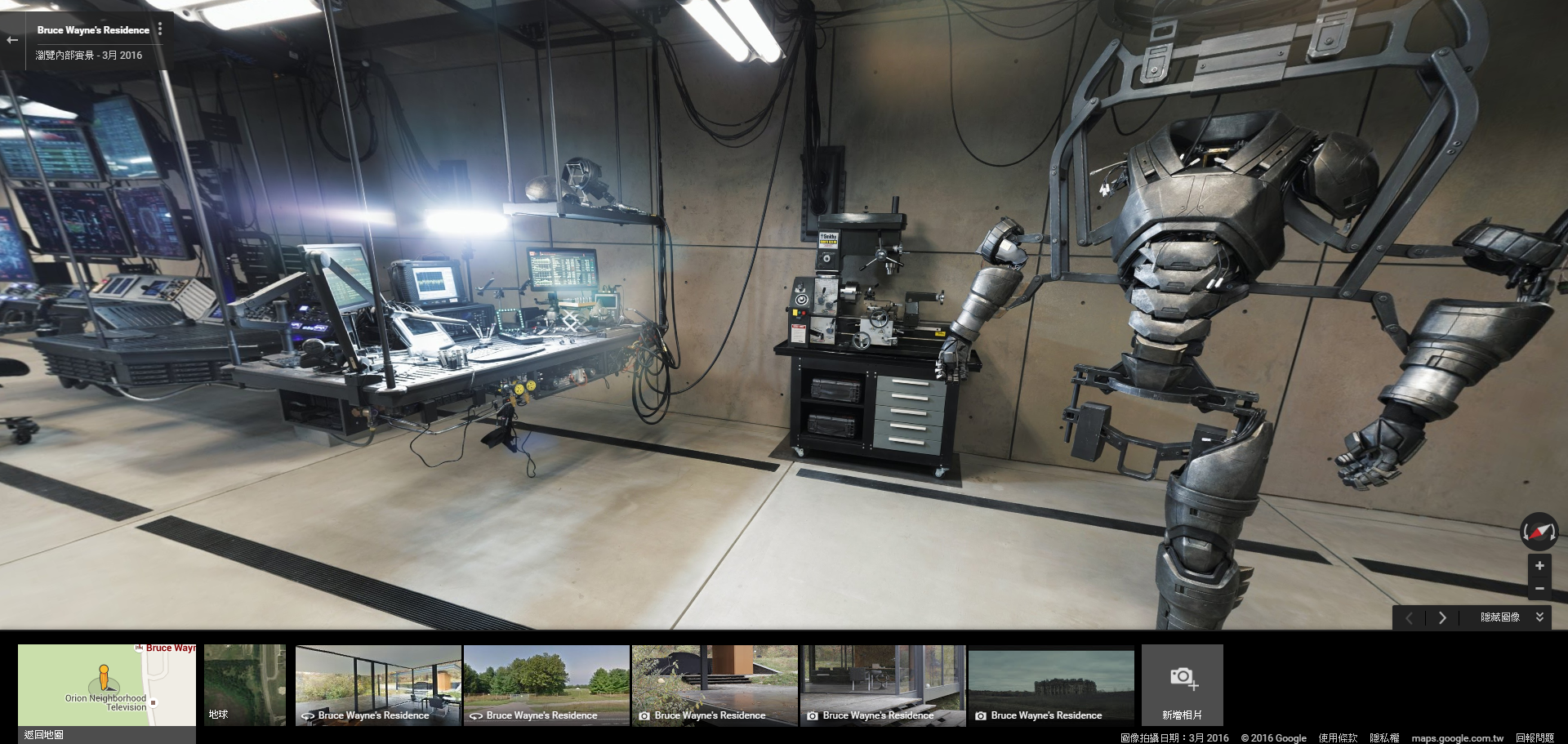This screenshot has width=1568, height=744.
Task: Click the 圖像拍攝日期：3月 2016 text
Action: click(x=1174, y=737)
